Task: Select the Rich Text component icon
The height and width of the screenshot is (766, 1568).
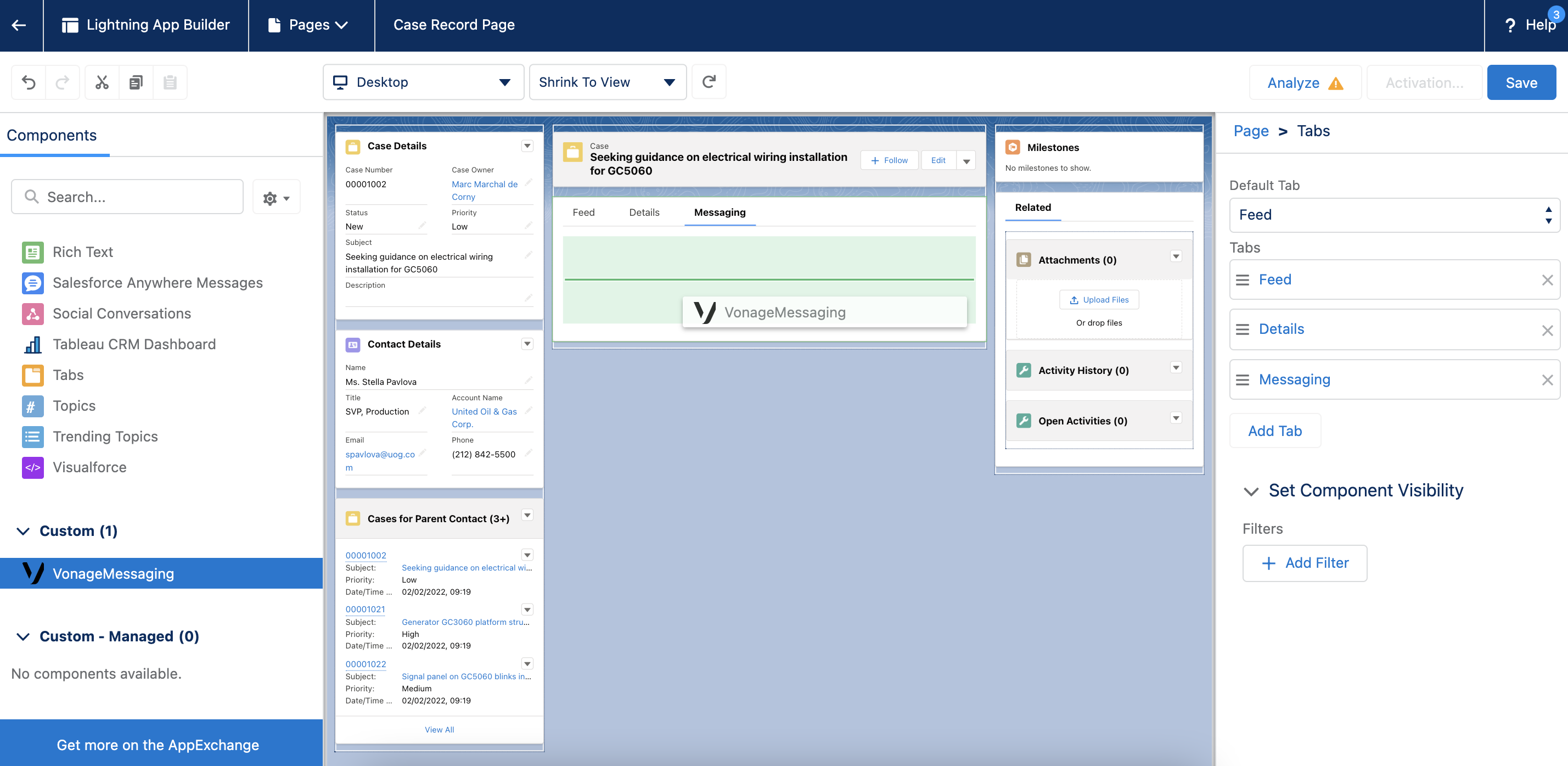Action: (x=33, y=252)
